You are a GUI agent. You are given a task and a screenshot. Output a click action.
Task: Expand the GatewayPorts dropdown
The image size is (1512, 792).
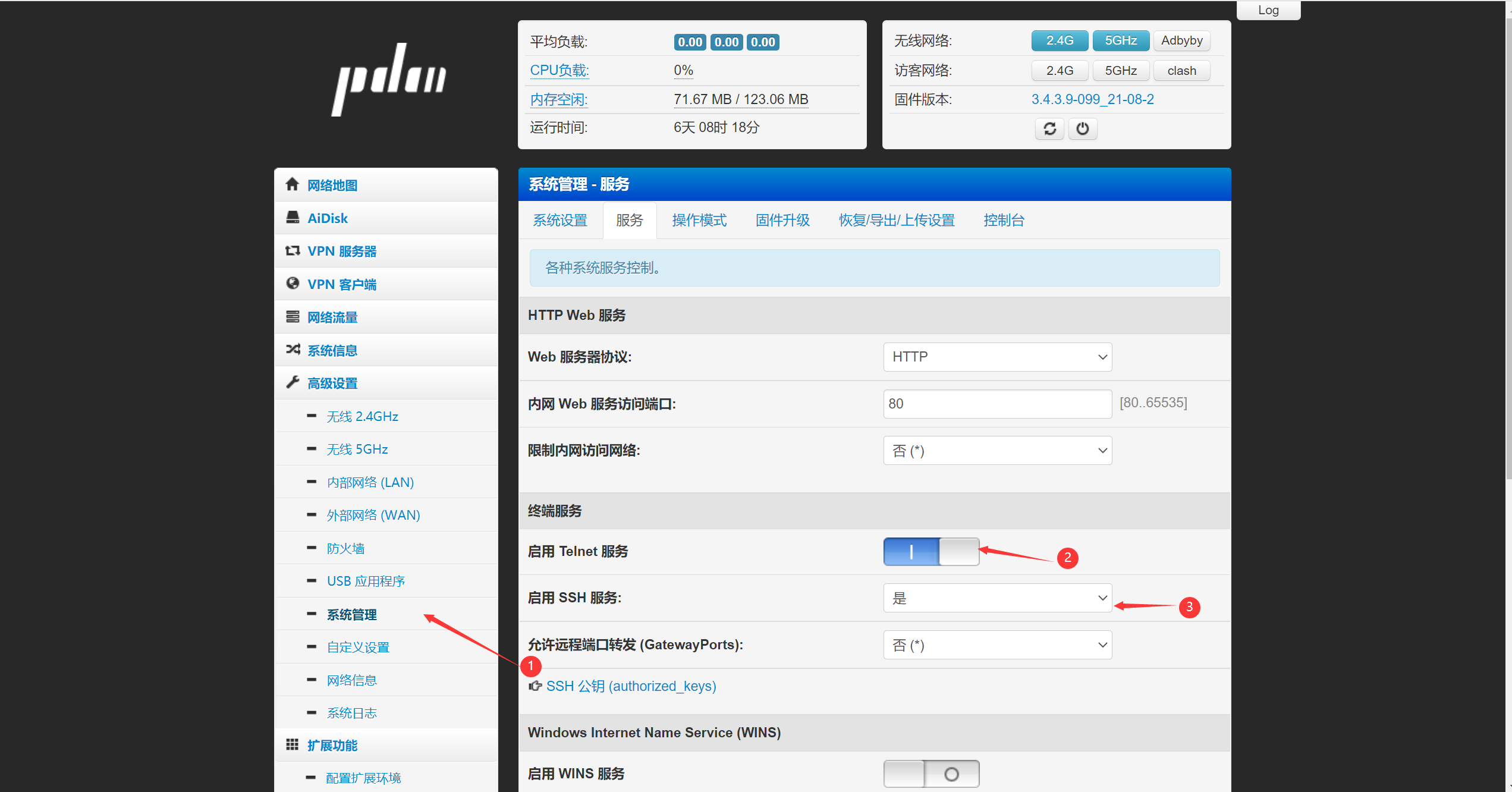997,645
